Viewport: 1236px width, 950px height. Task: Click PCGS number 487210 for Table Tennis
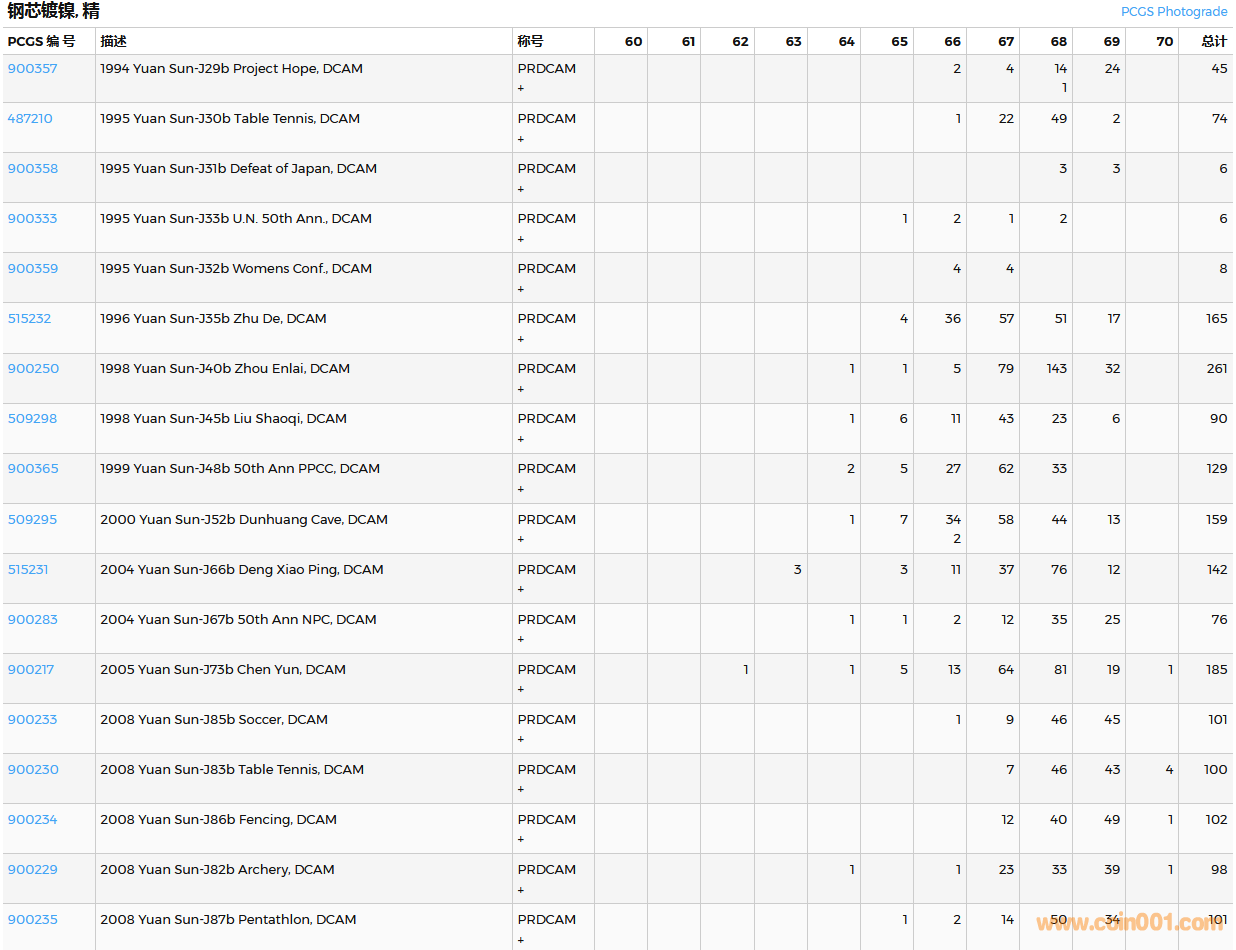30,119
